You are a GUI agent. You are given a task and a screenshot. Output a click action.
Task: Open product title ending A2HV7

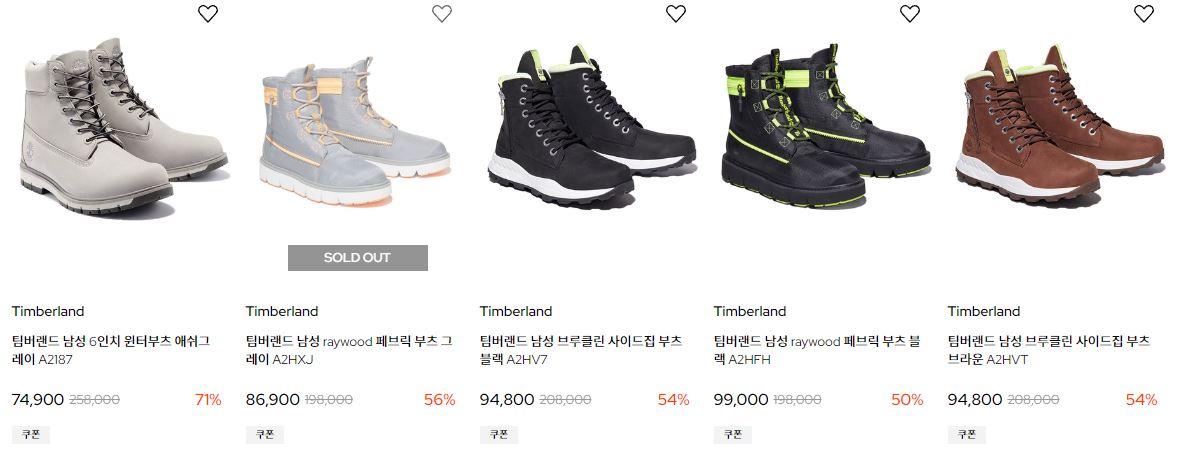pos(581,350)
